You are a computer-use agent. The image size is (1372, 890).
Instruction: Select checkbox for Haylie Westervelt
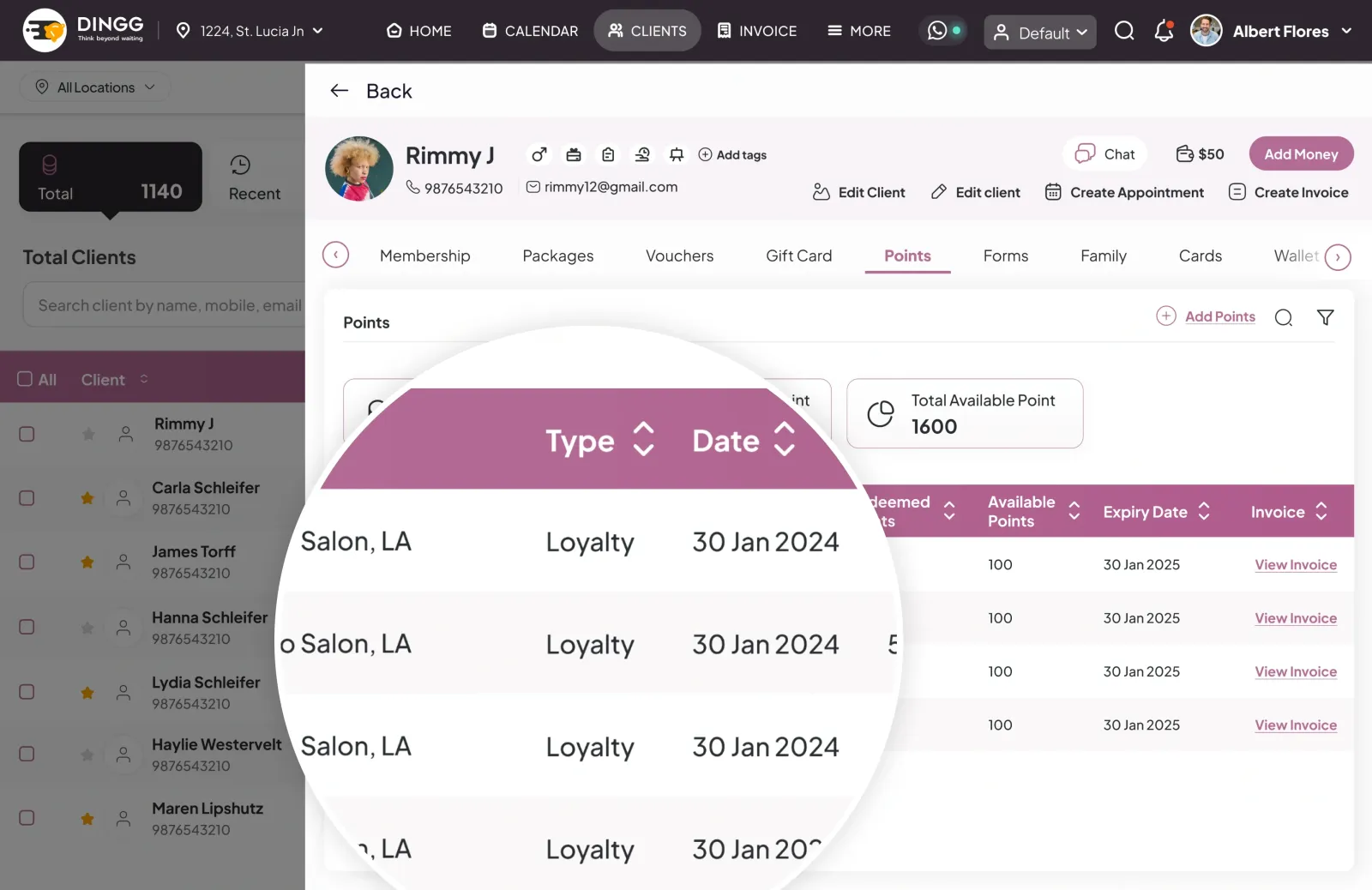(27, 755)
